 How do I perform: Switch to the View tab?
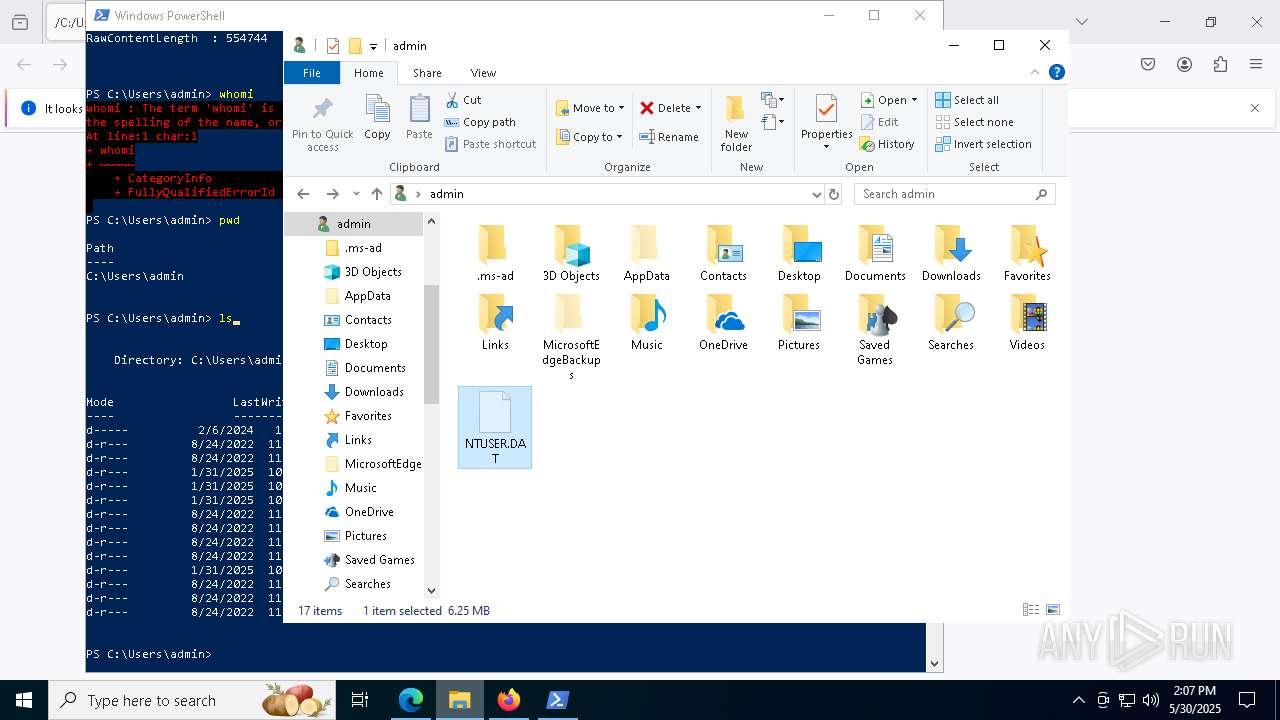tap(483, 73)
